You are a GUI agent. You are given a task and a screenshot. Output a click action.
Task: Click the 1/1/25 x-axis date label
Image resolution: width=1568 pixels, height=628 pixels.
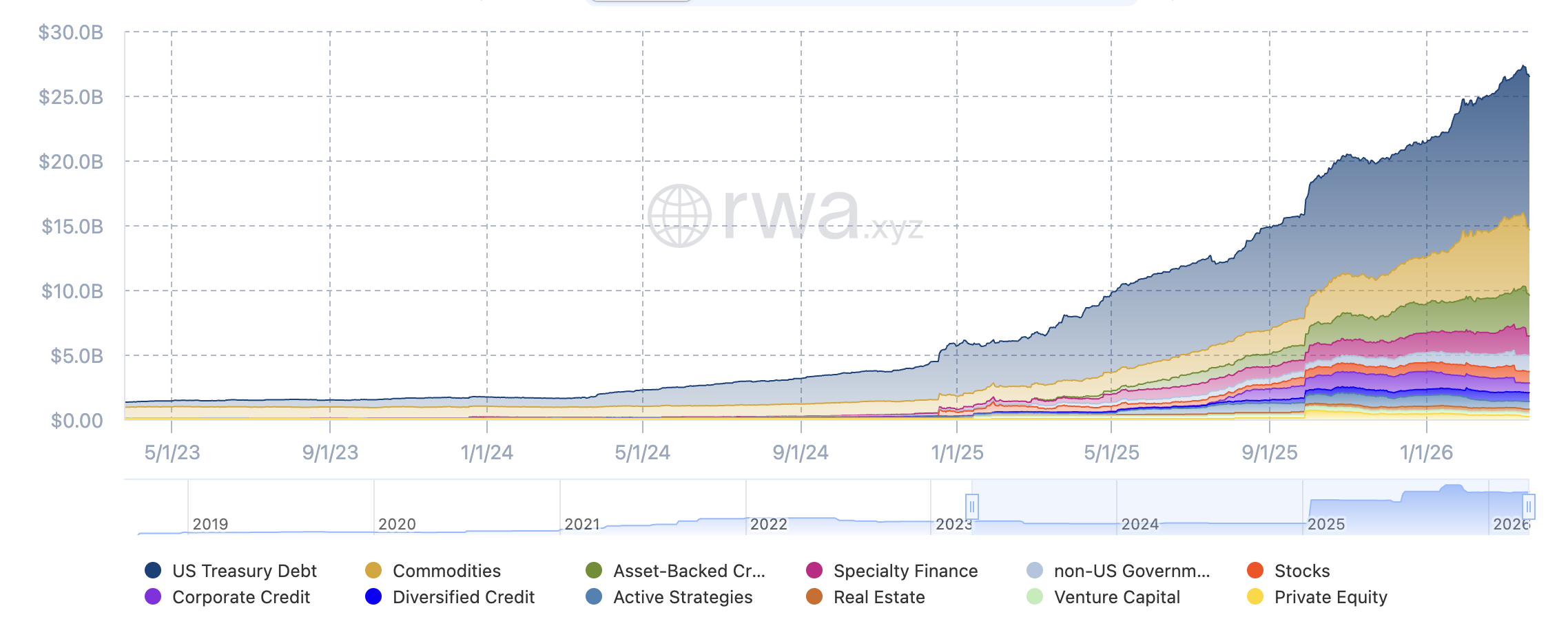click(x=957, y=452)
